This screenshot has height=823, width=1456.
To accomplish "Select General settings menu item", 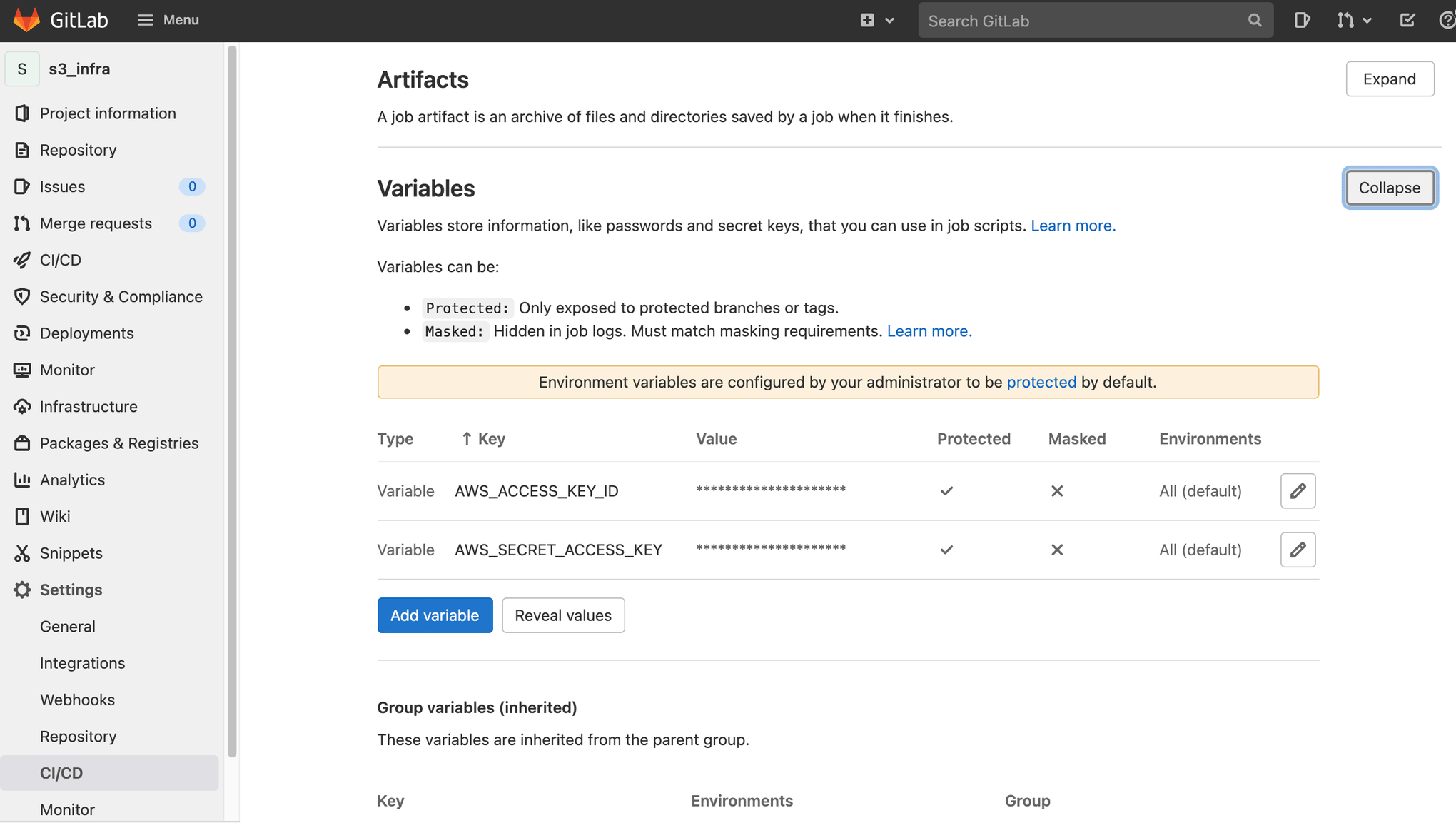I will 67,626.
